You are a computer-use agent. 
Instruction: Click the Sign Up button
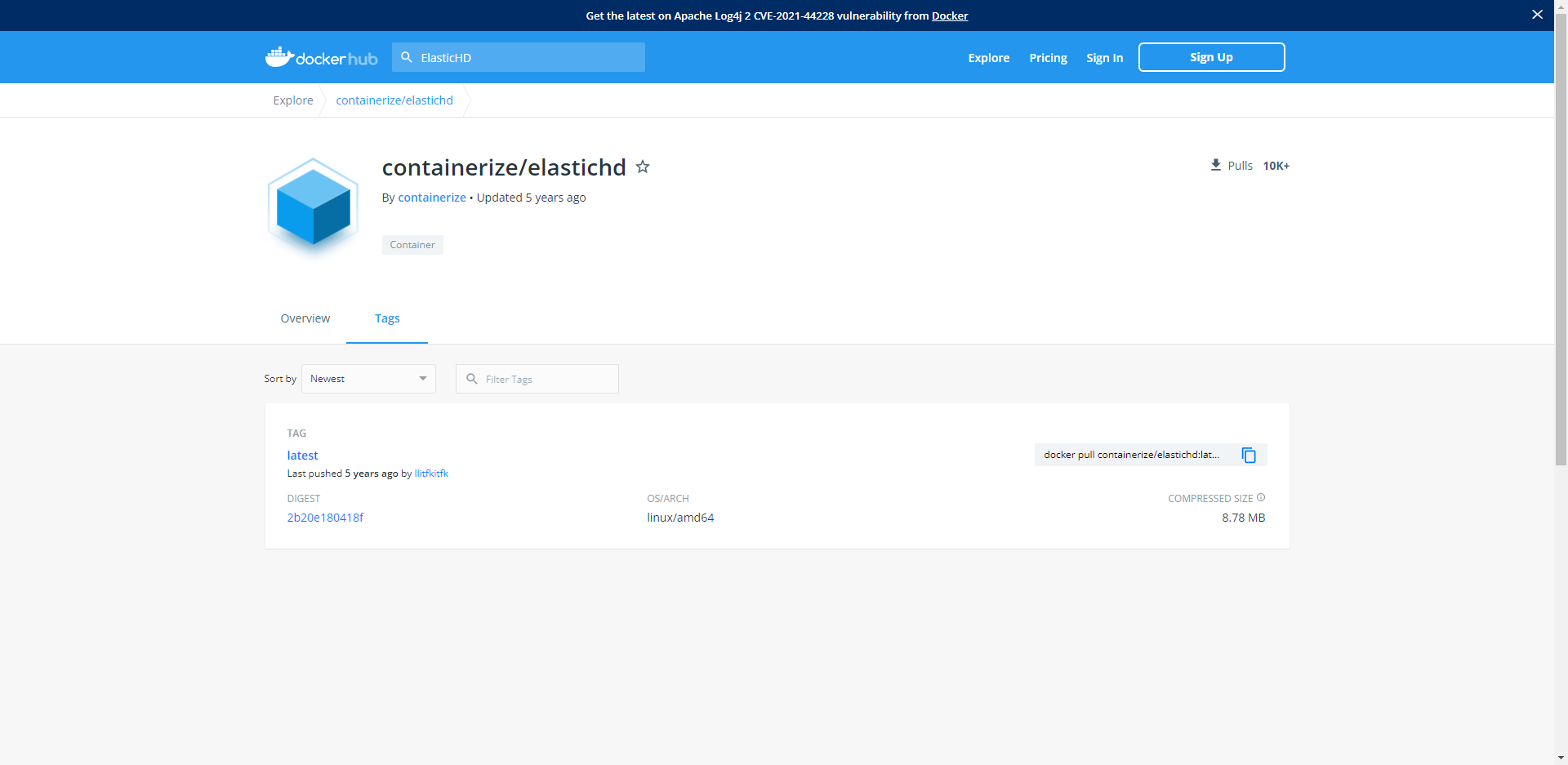pos(1211,57)
